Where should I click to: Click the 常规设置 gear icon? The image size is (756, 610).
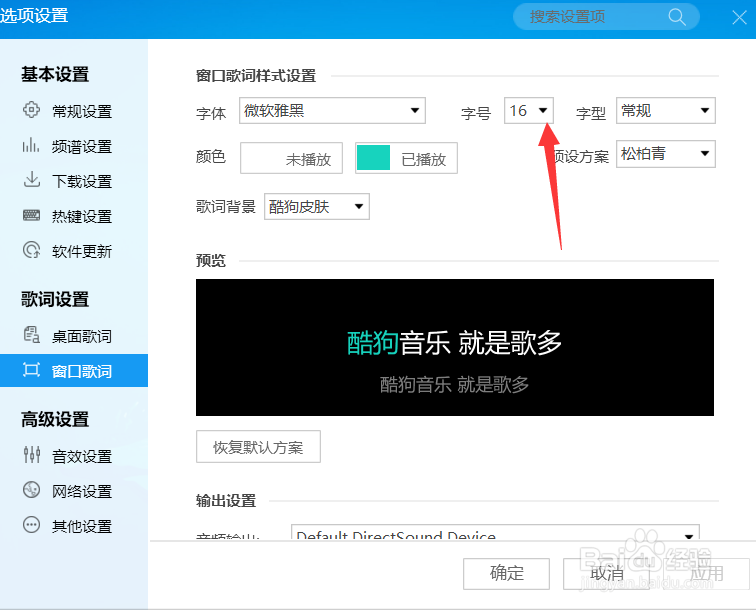[x=31, y=110]
